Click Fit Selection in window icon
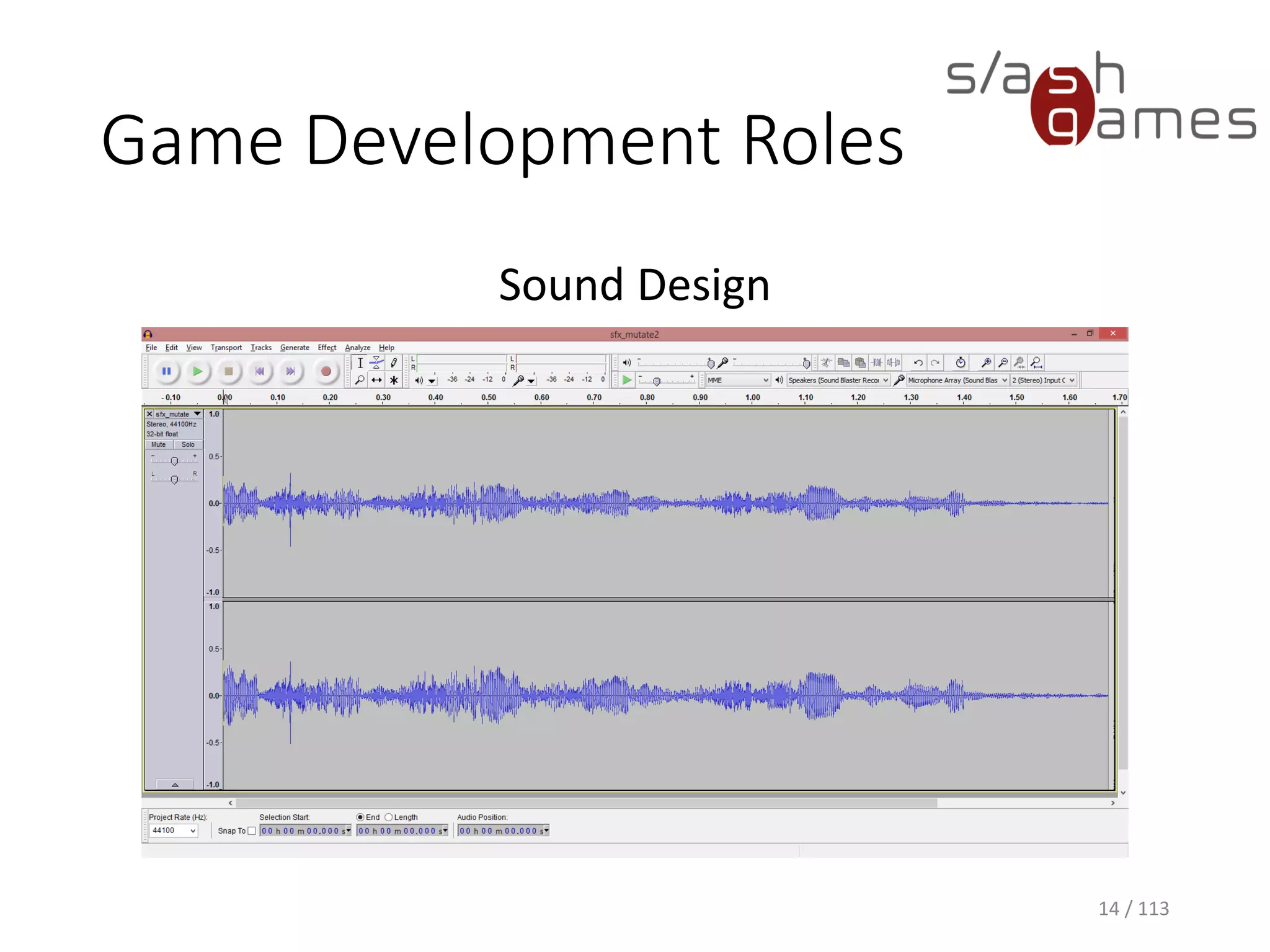The width and height of the screenshot is (1270, 952). pos(1019,363)
